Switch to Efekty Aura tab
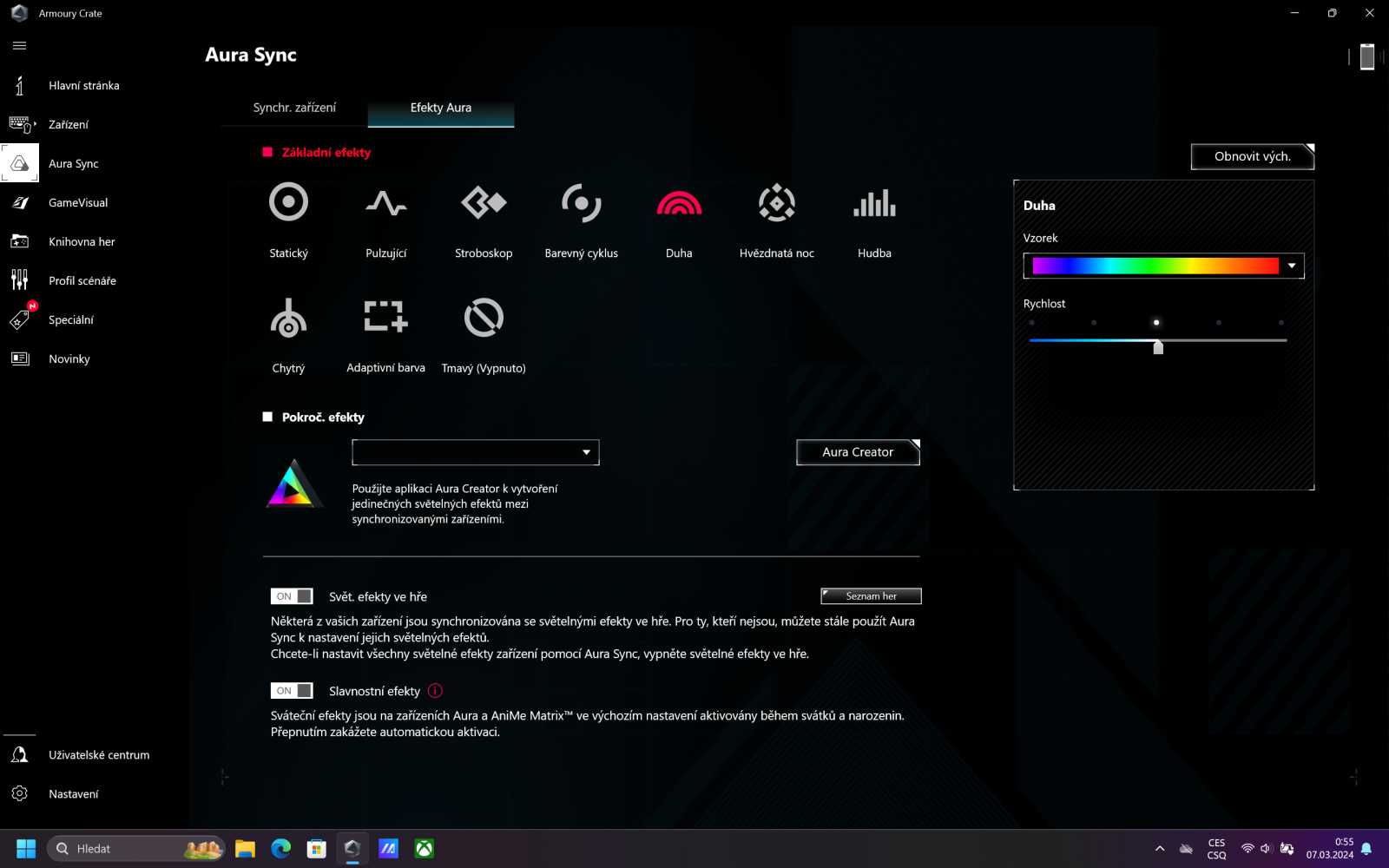This screenshot has width=1389, height=868. [441, 108]
